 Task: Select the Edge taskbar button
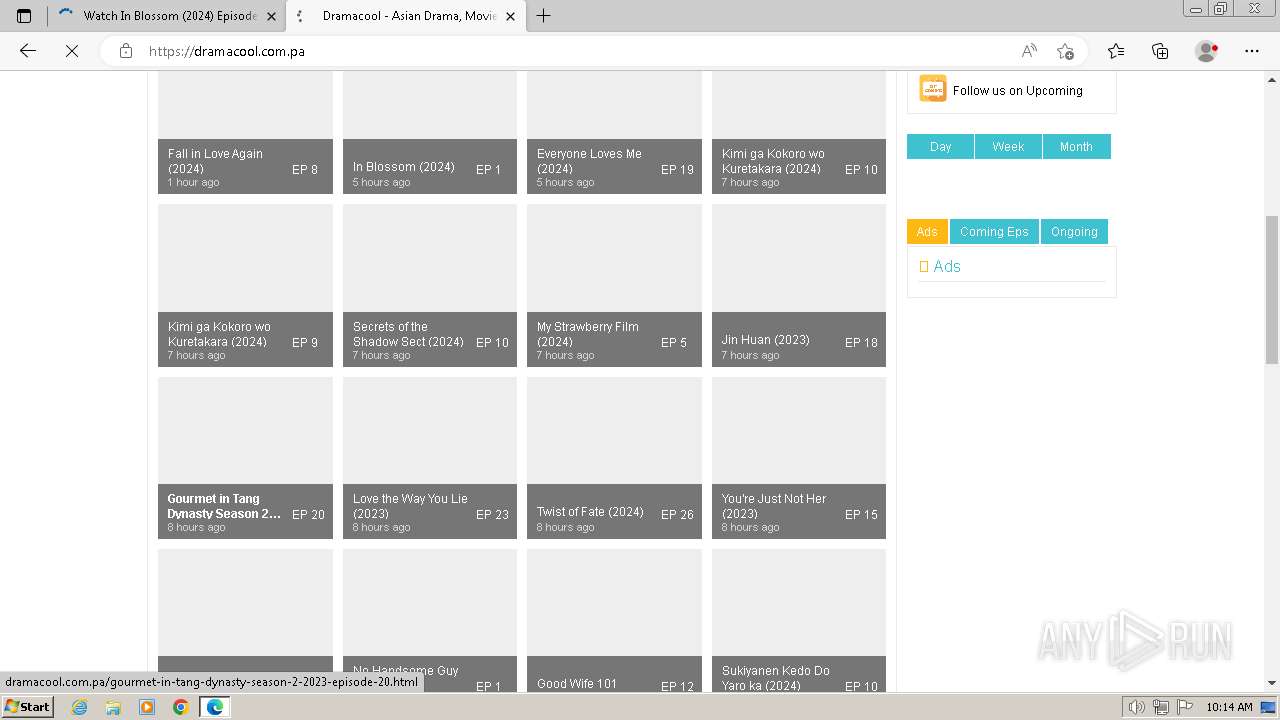pyautogui.click(x=215, y=707)
